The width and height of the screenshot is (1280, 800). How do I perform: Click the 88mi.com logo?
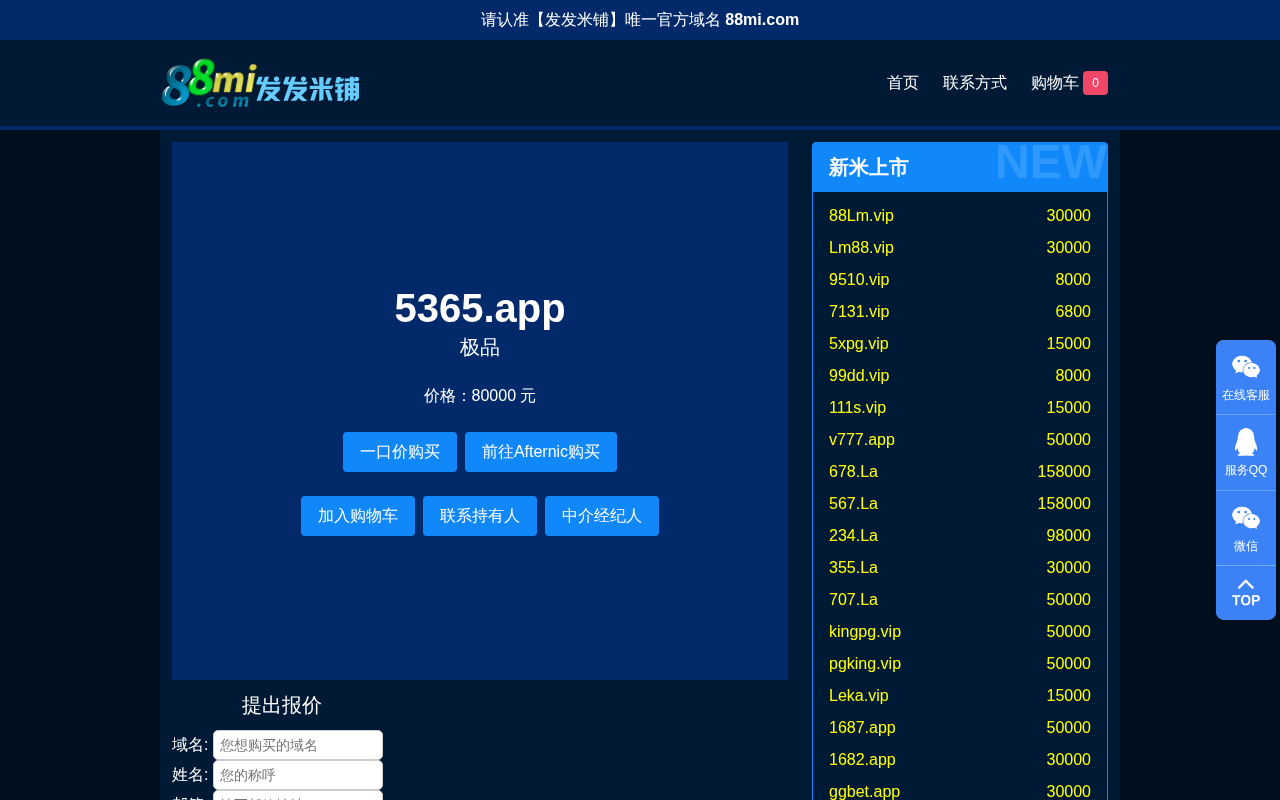click(260, 83)
